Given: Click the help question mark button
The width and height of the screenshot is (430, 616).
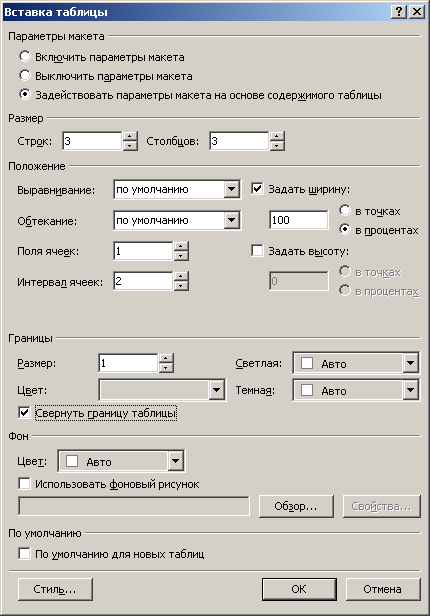Looking at the screenshot, I should pos(399,12).
